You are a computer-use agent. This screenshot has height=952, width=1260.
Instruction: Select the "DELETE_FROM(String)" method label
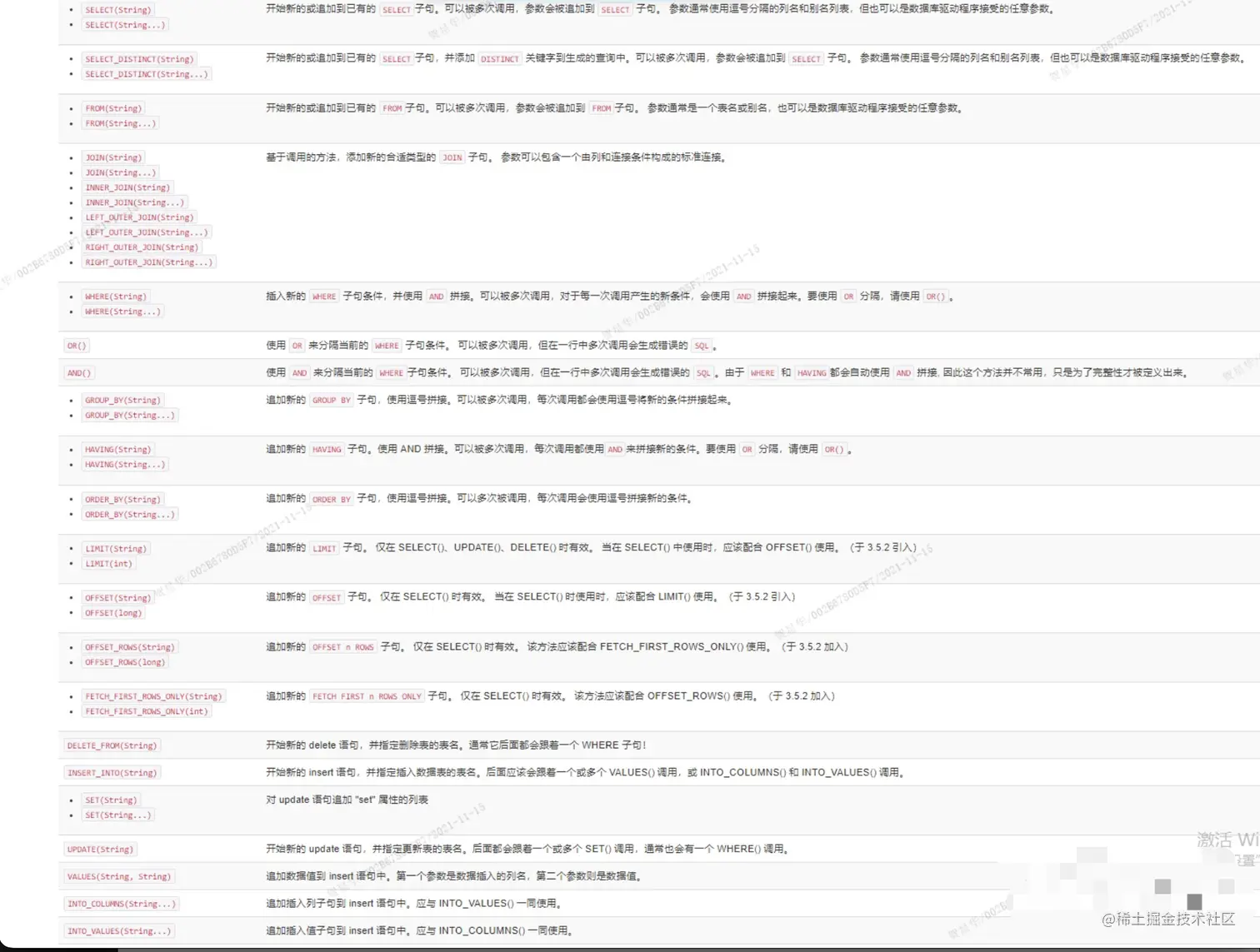112,745
